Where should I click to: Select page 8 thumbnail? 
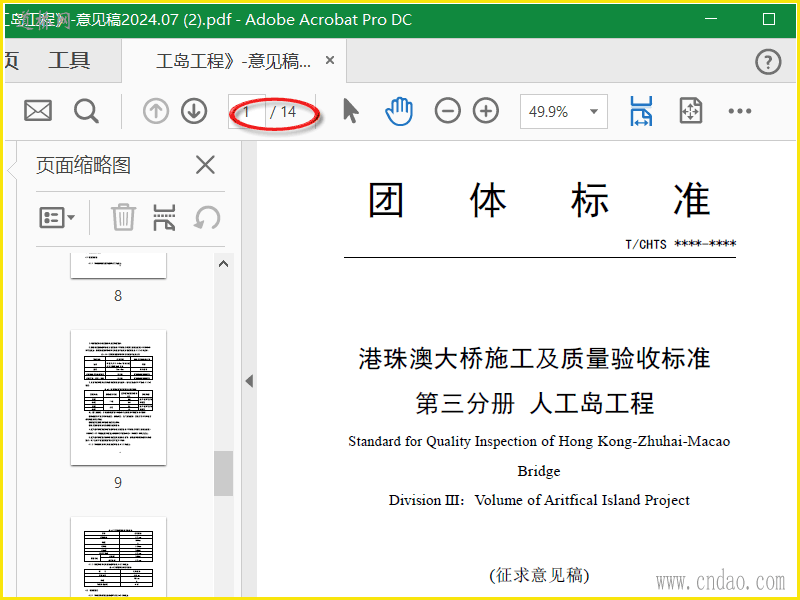118,265
